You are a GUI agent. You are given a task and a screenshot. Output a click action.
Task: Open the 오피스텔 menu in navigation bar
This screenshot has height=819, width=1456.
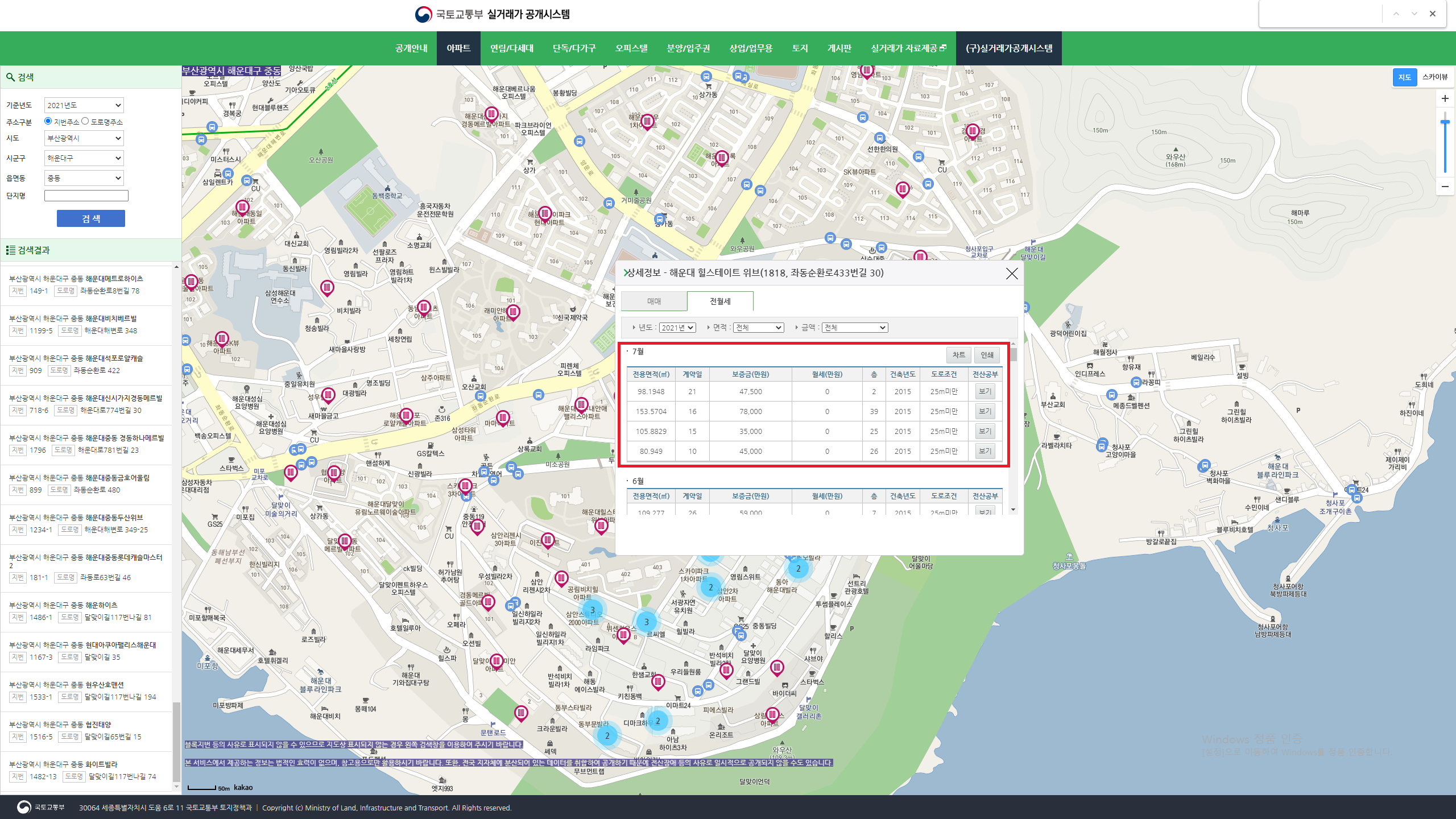pyautogui.click(x=631, y=48)
